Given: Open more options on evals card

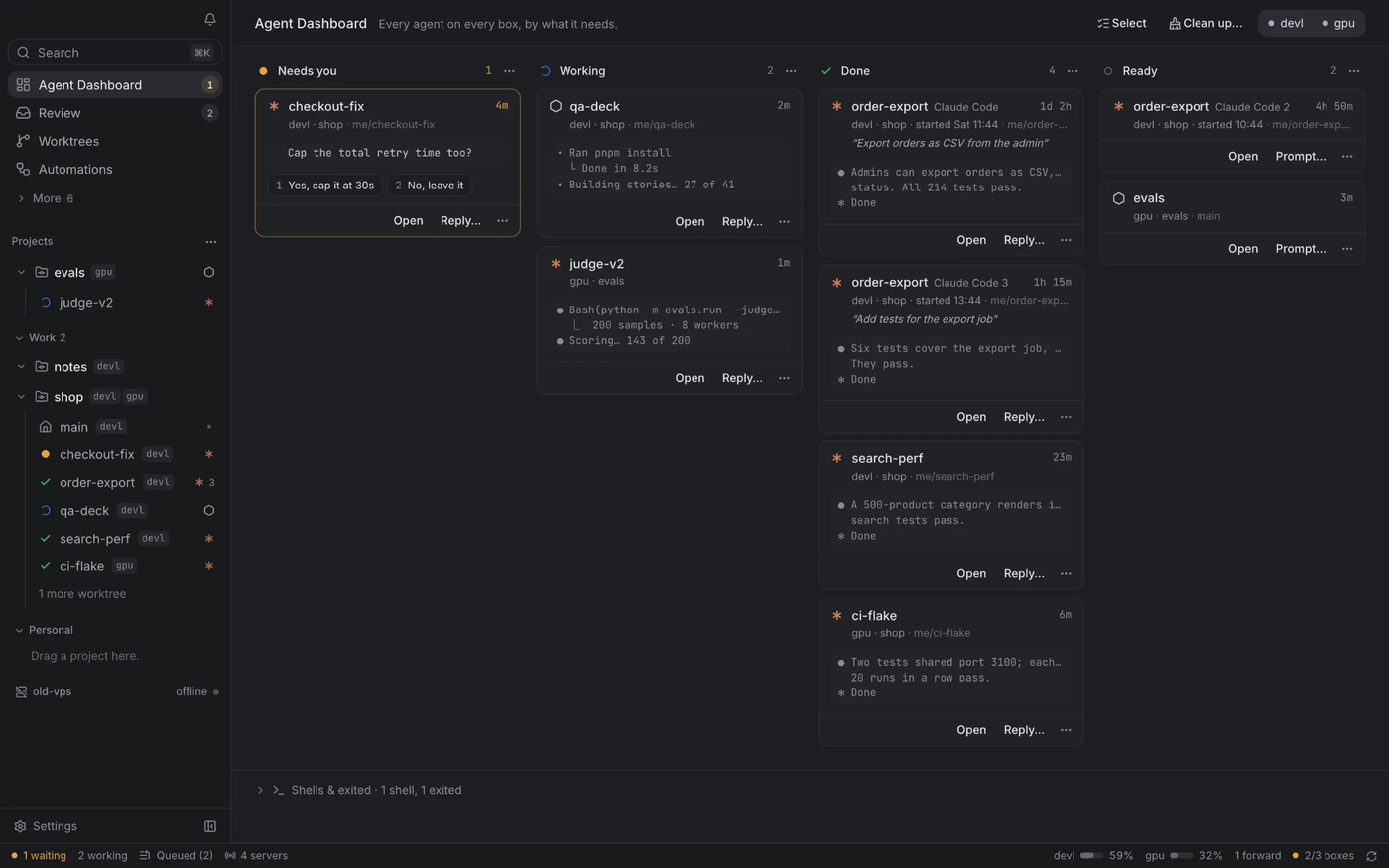Looking at the screenshot, I should click(1347, 249).
